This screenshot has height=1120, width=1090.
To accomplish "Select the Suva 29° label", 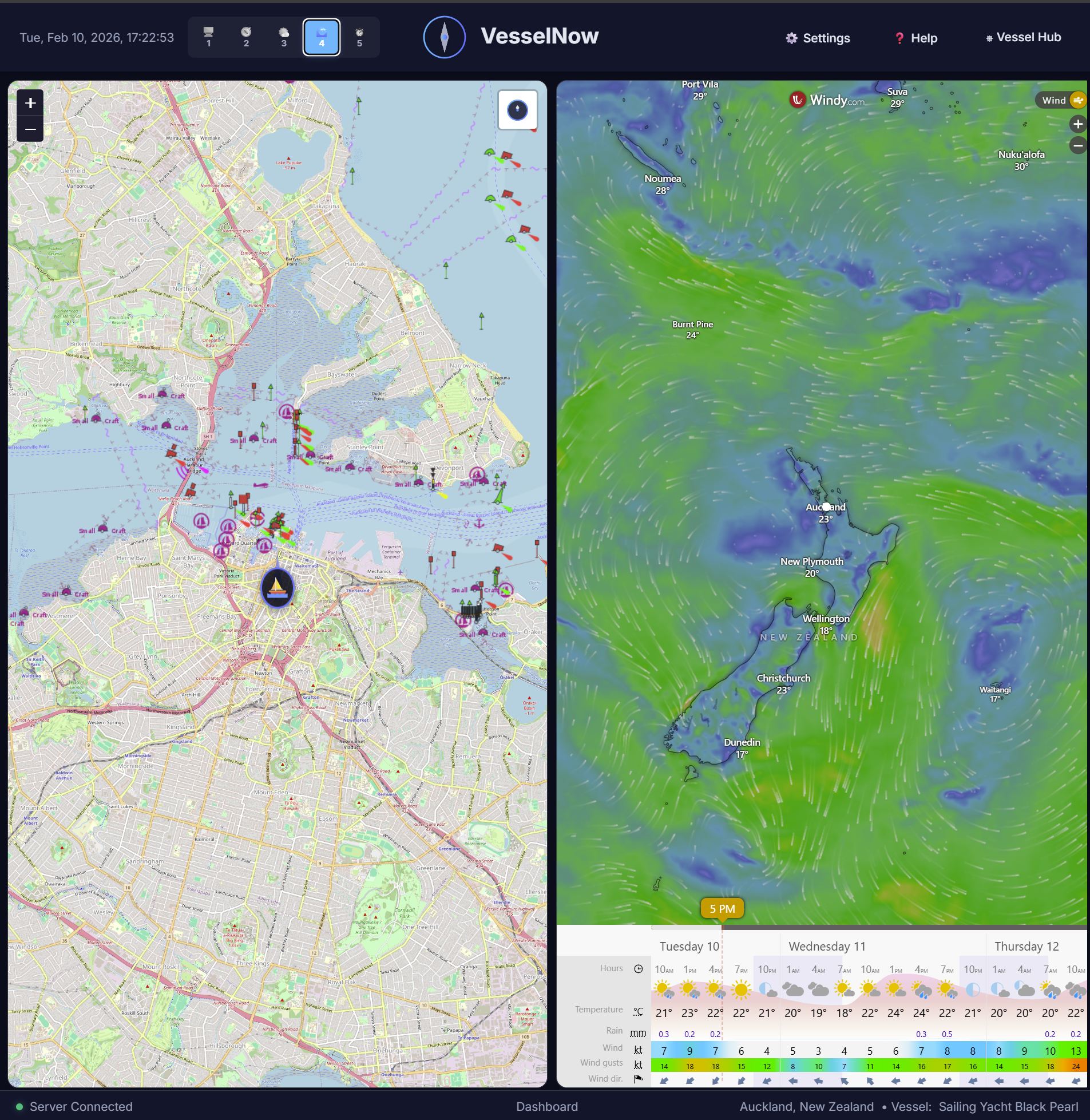I will 897,97.
